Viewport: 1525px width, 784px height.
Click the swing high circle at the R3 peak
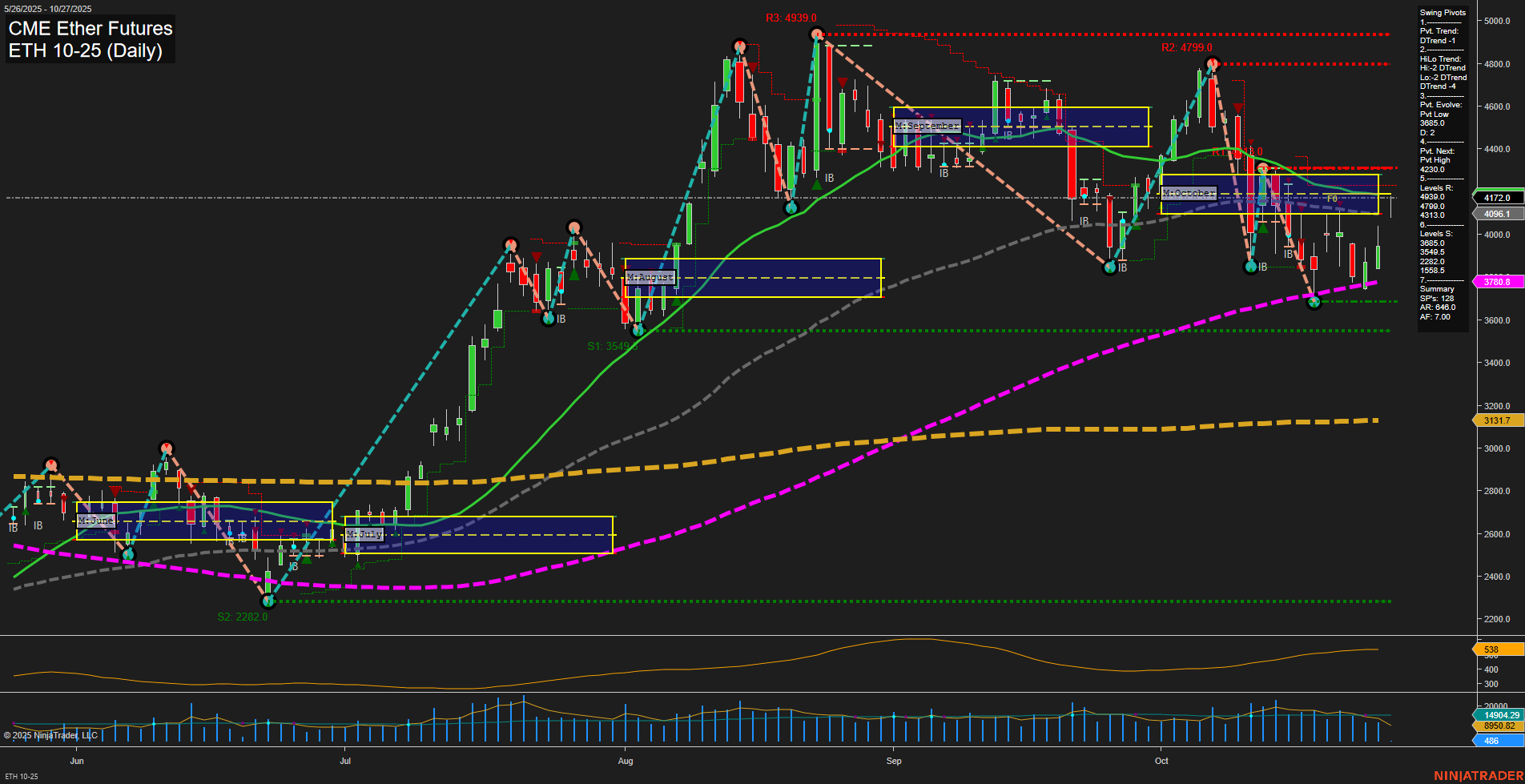point(817,34)
